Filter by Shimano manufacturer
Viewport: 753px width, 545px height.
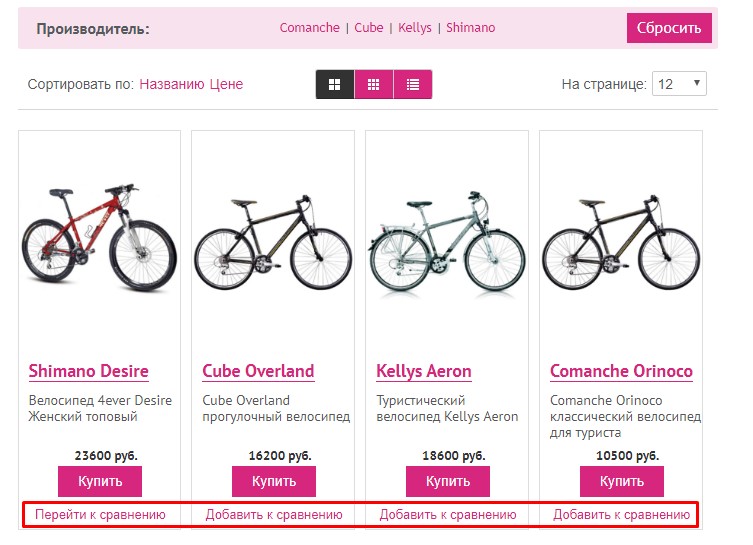pyautogui.click(x=470, y=28)
